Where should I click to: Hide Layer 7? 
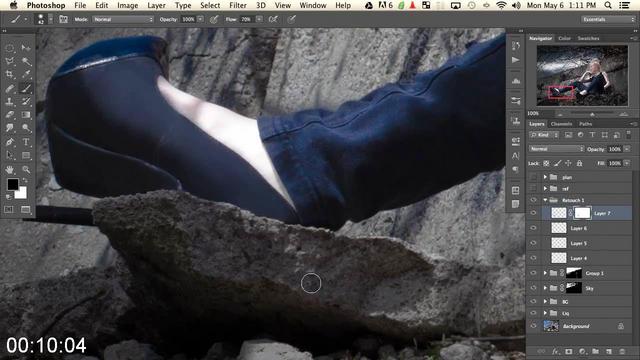pyautogui.click(x=533, y=213)
